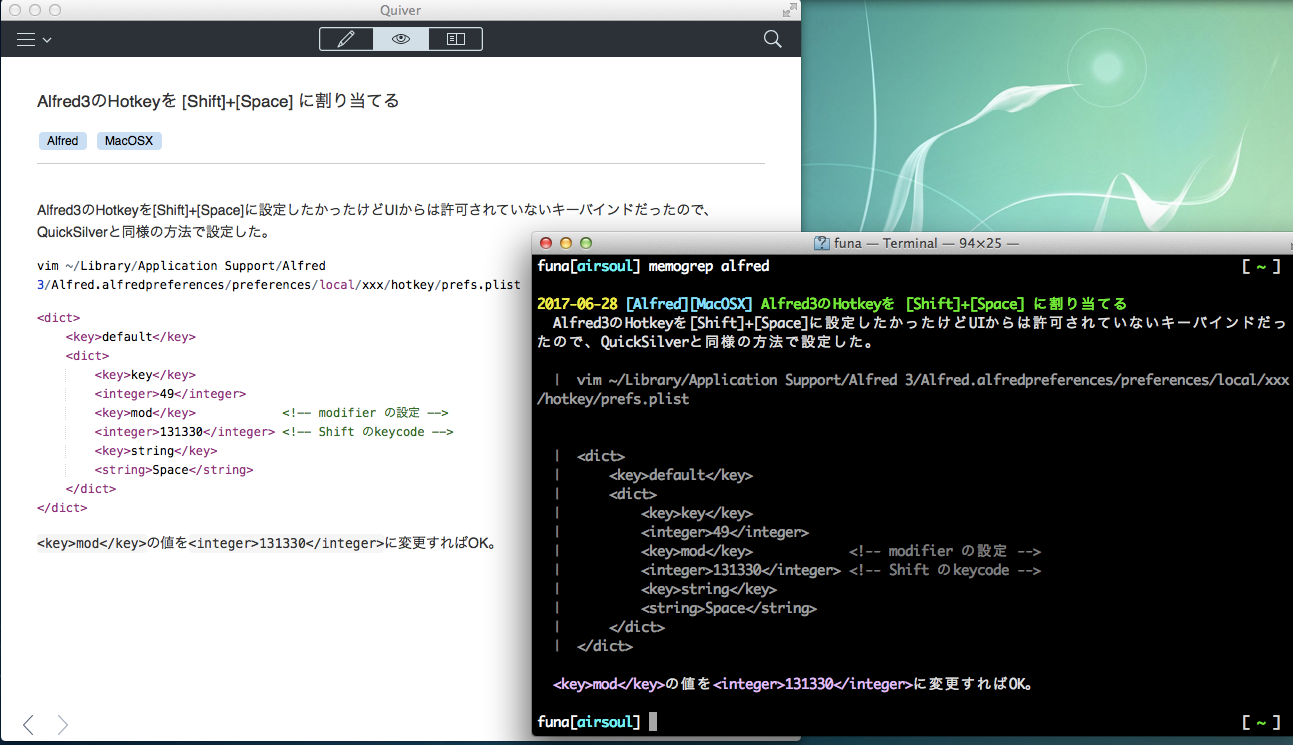The width and height of the screenshot is (1293, 745).
Task: Click '<!-- modifier の設定 -->' comment in Terminal
Action: pos(945,551)
